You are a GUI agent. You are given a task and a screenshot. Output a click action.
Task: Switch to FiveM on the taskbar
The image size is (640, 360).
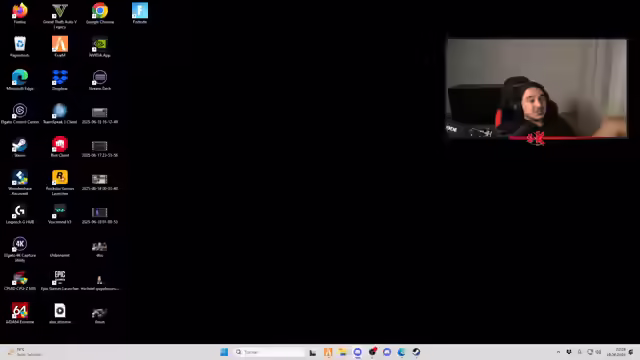point(328,352)
